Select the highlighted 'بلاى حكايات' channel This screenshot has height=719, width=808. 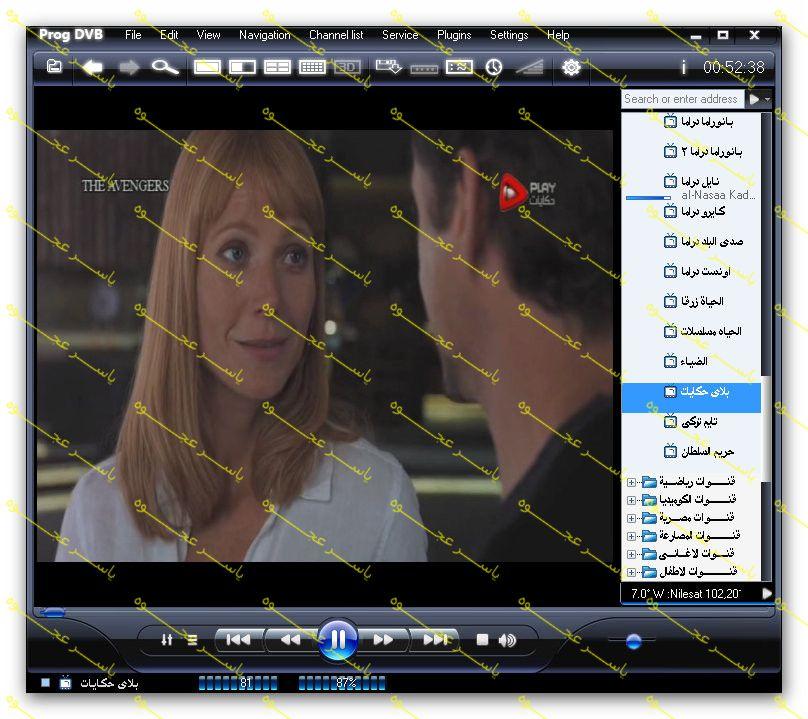pos(691,397)
